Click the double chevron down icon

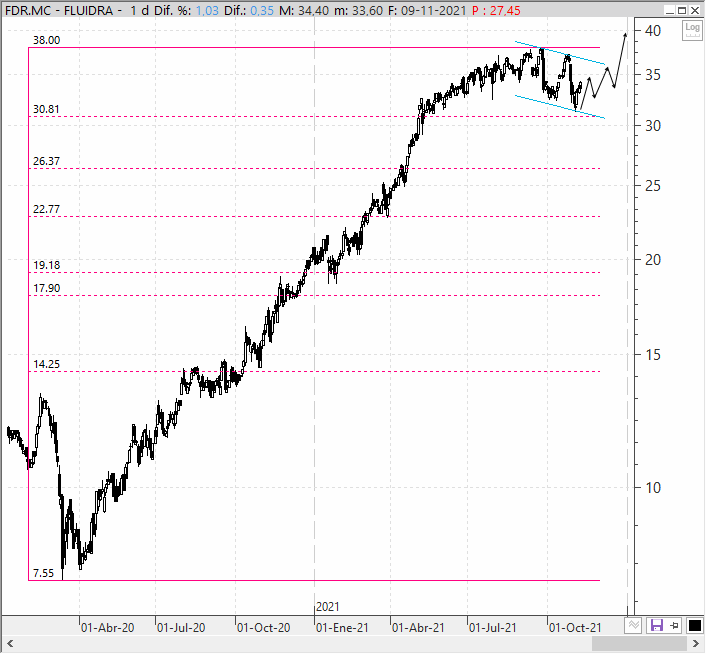(x=634, y=625)
